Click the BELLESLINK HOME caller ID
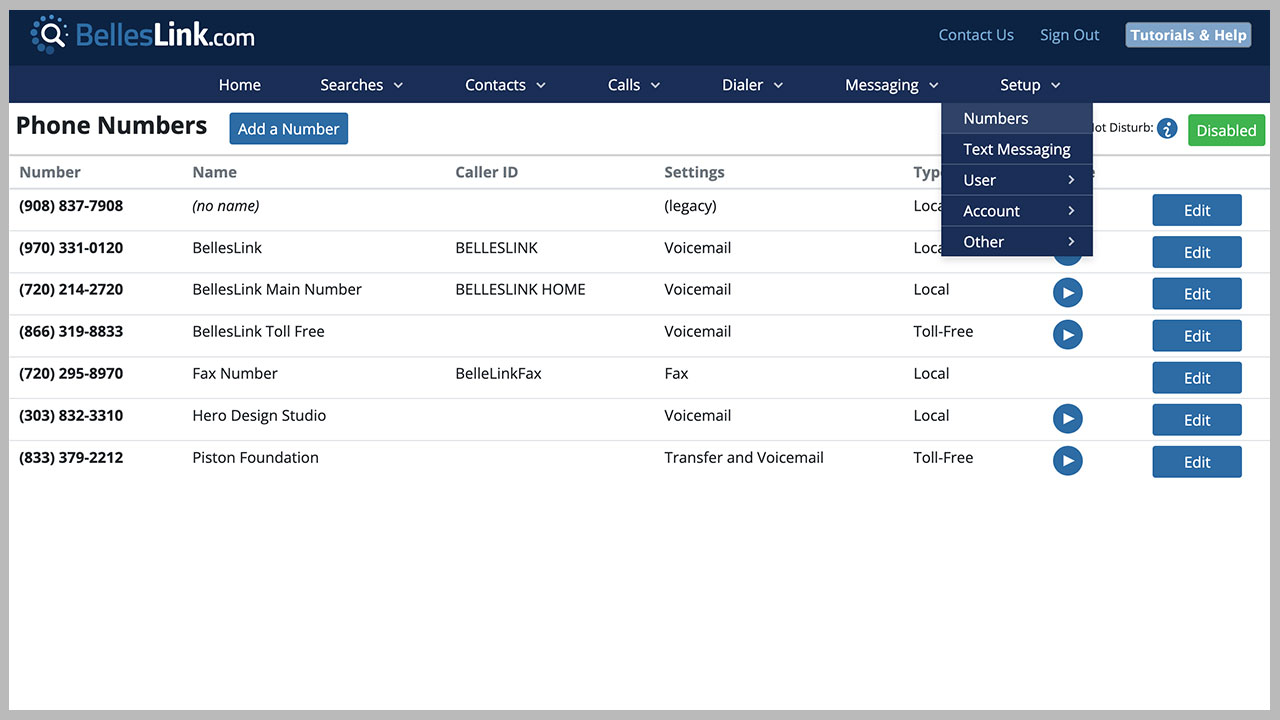This screenshot has width=1280, height=720. click(x=520, y=289)
